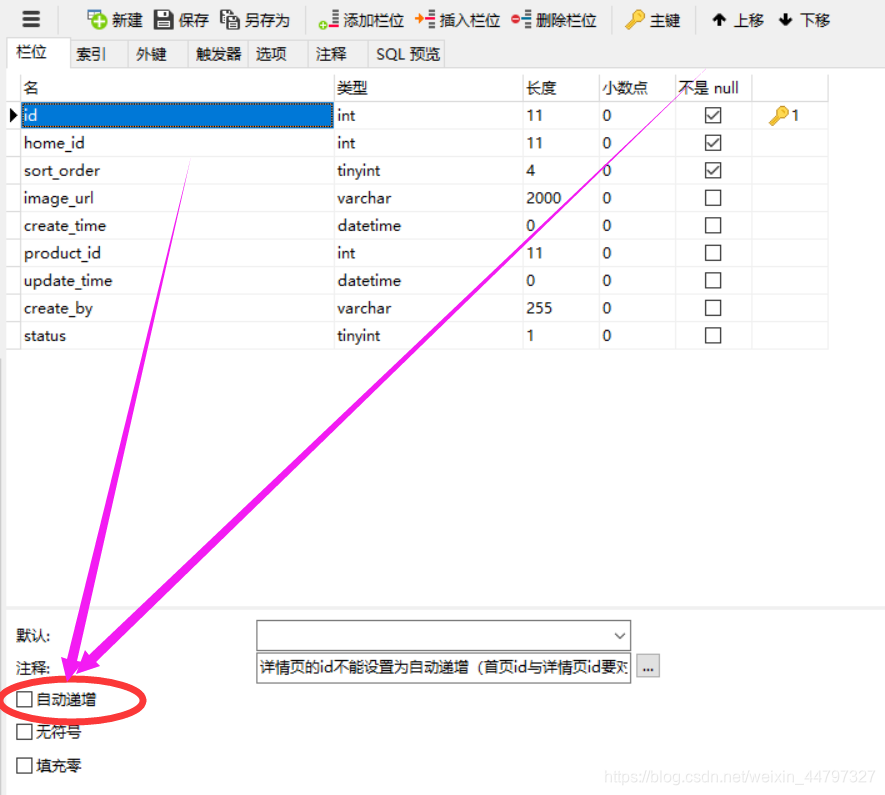The image size is (885, 795).
Task: Enable not-null for product_id
Action: click(x=713, y=253)
